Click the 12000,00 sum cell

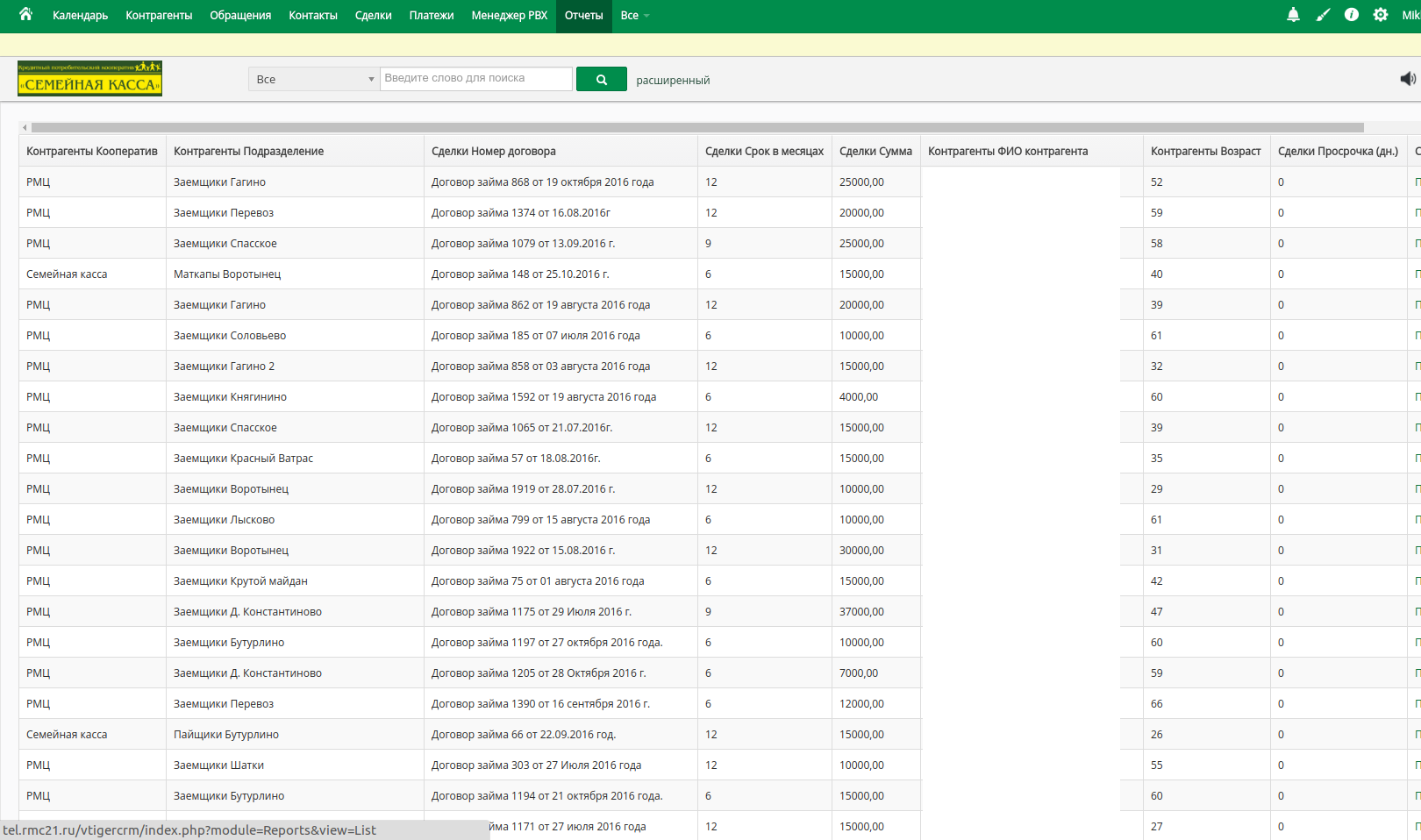pos(875,703)
